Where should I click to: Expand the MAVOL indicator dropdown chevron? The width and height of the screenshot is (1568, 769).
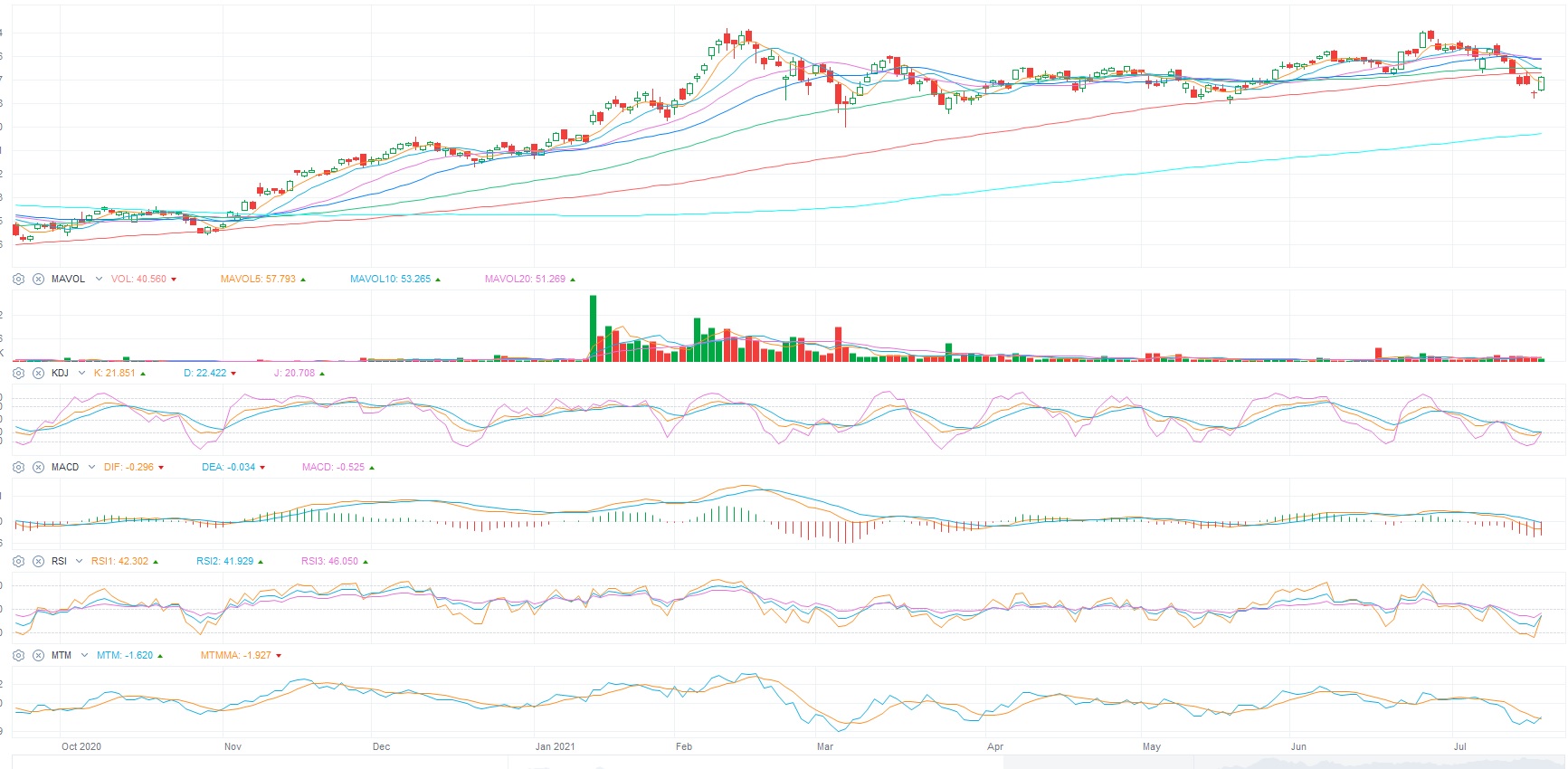click(x=99, y=279)
